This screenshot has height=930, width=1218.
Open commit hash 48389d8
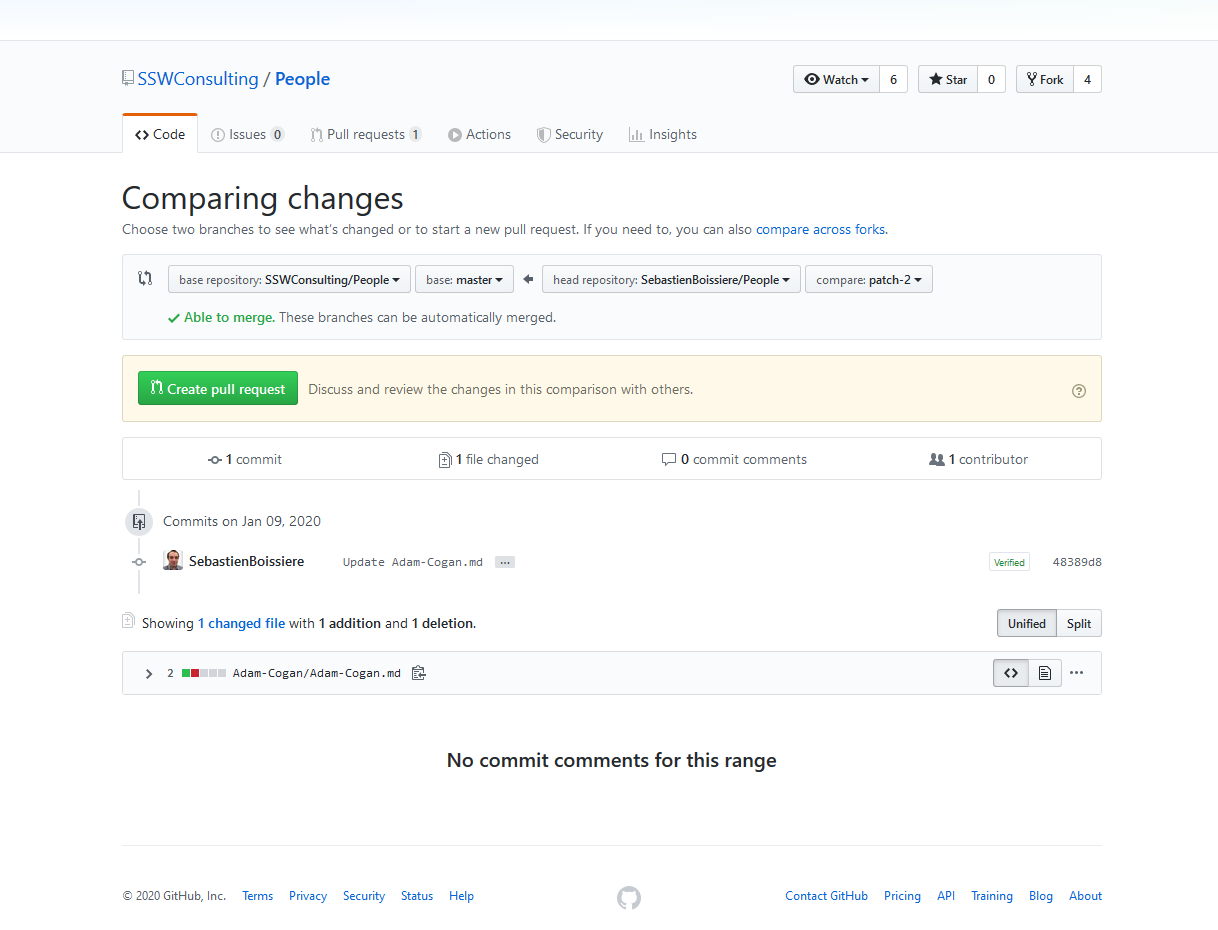click(x=1077, y=562)
